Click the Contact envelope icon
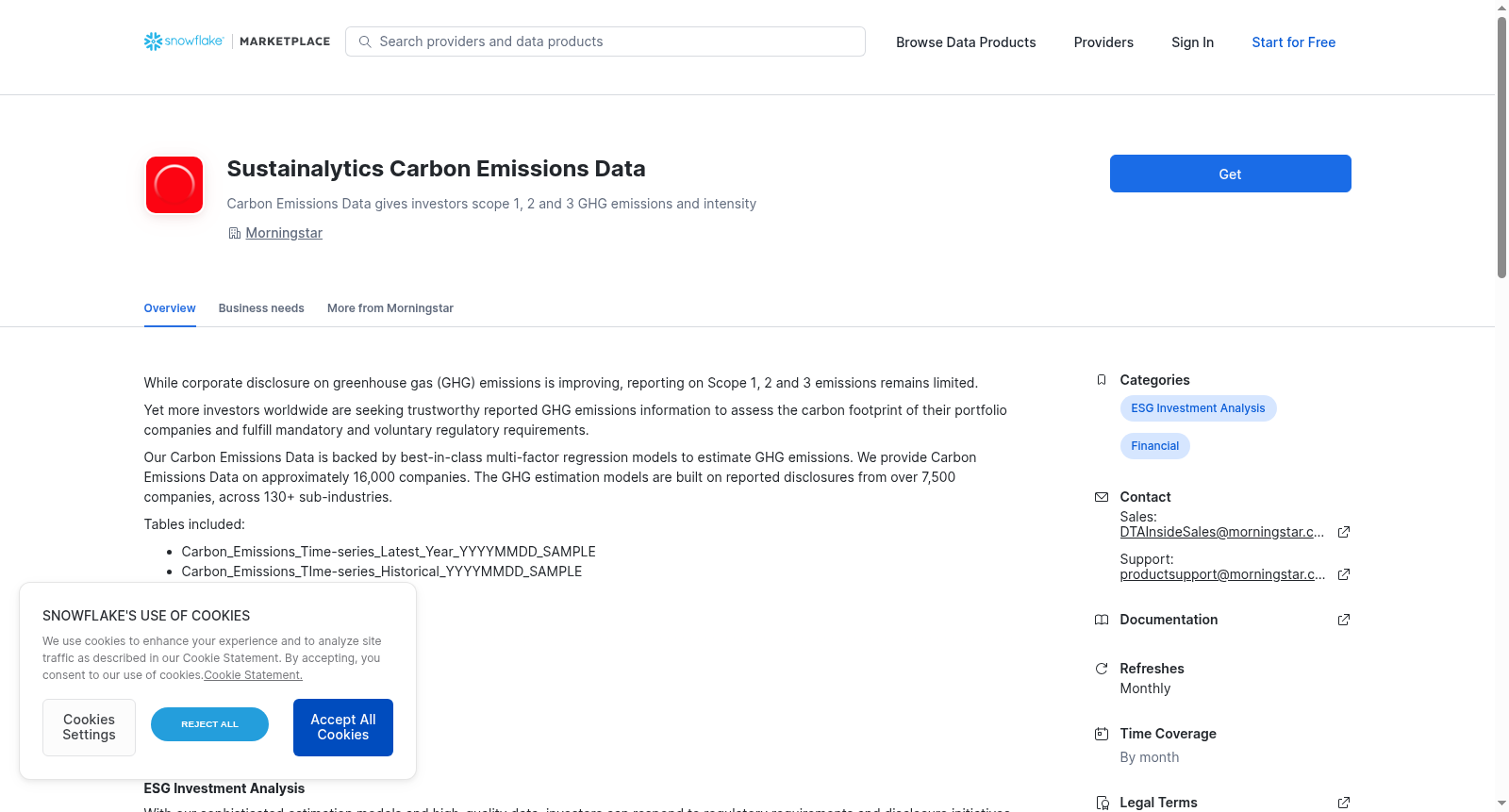This screenshot has width=1509, height=812. click(1102, 497)
